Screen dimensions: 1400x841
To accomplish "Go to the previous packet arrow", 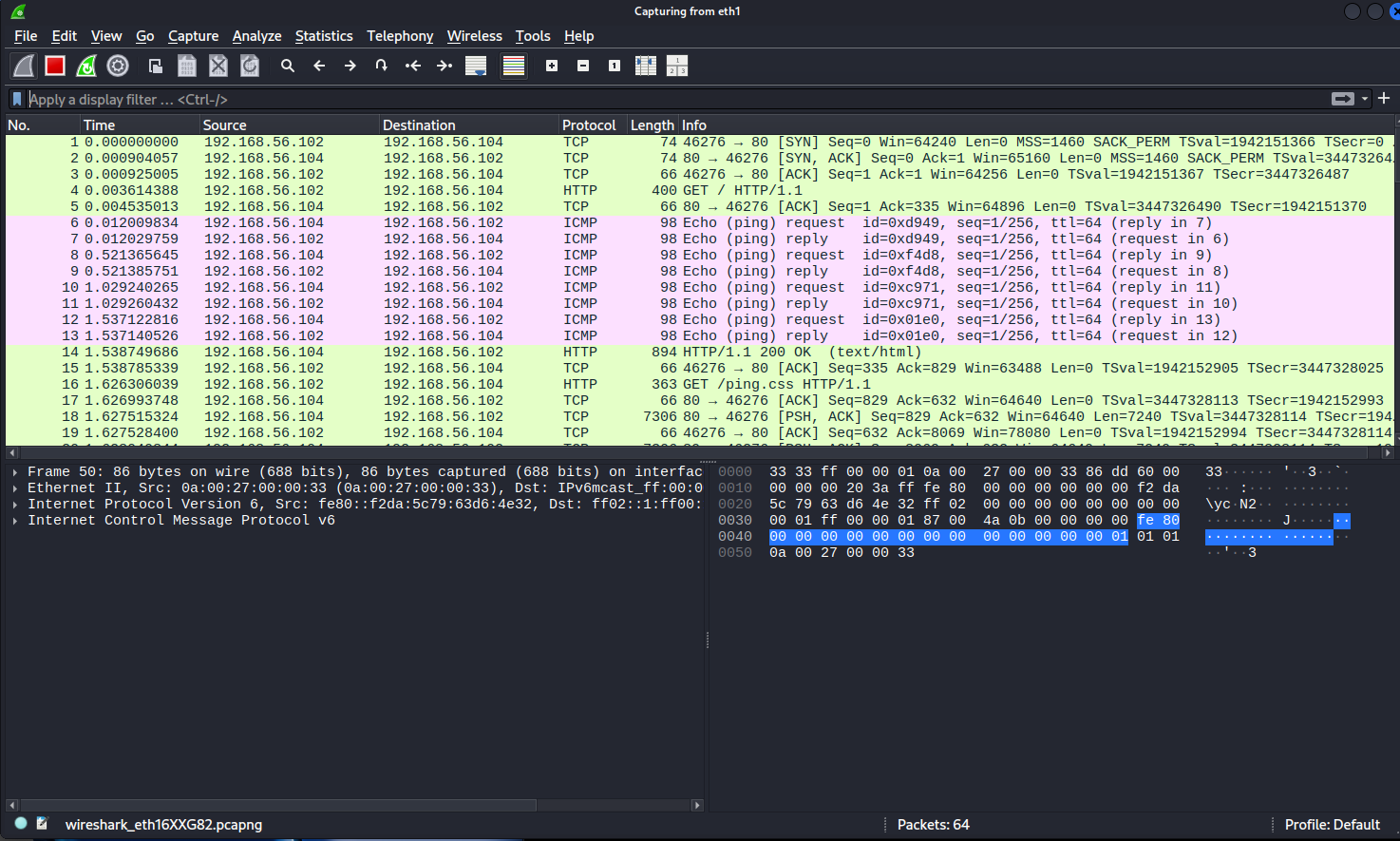I will (x=319, y=66).
